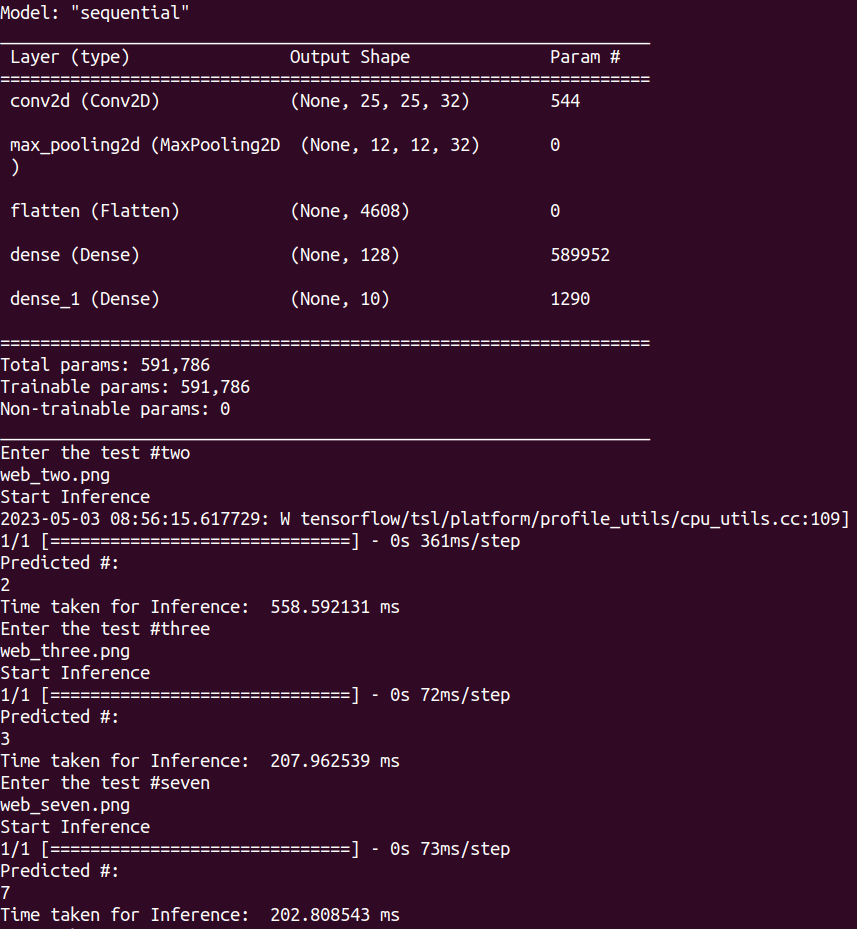Click the "Param #" column header
857x929 pixels.
[x=585, y=57]
